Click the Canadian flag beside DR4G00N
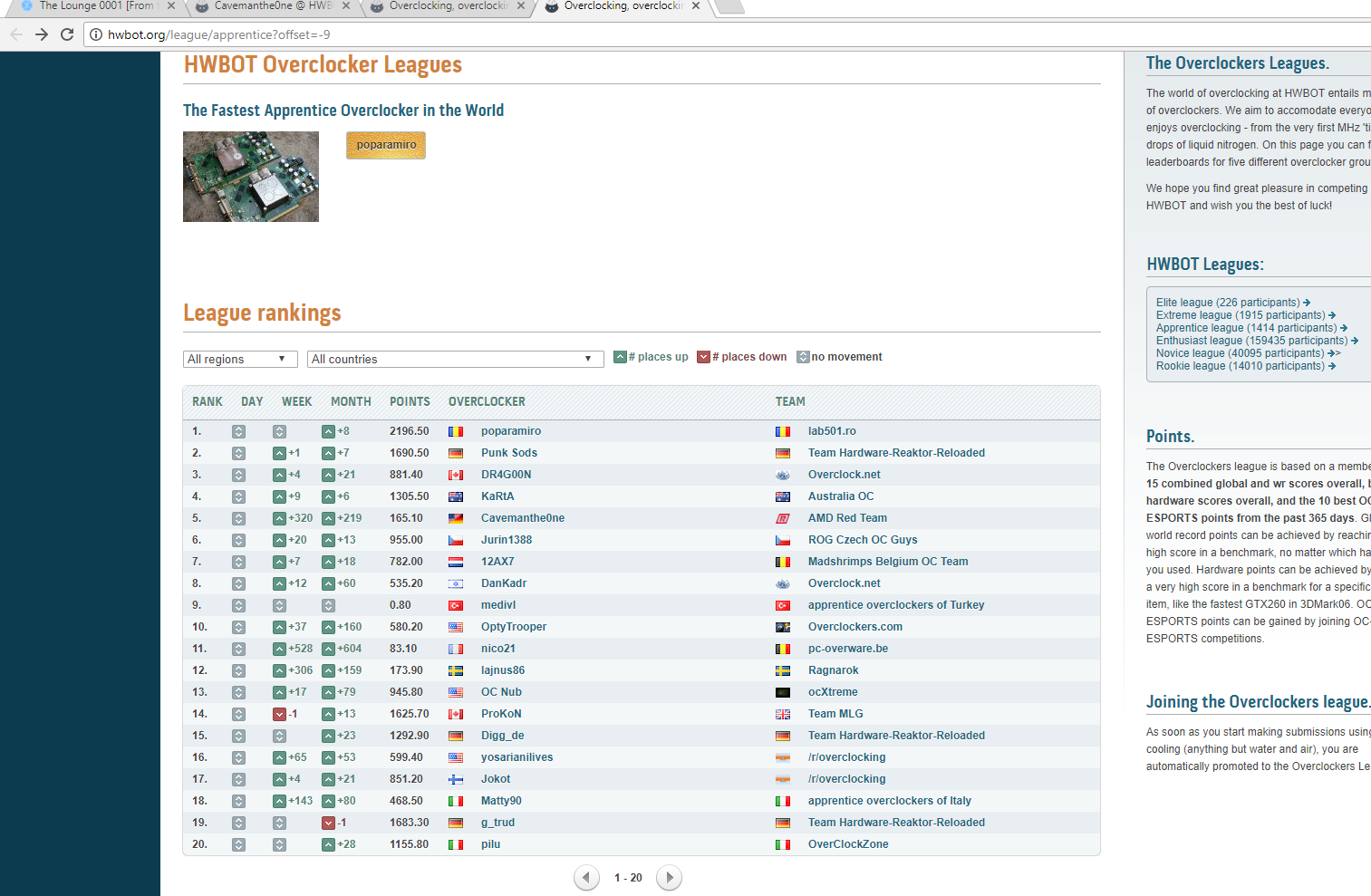The image size is (1371, 896). 456,476
